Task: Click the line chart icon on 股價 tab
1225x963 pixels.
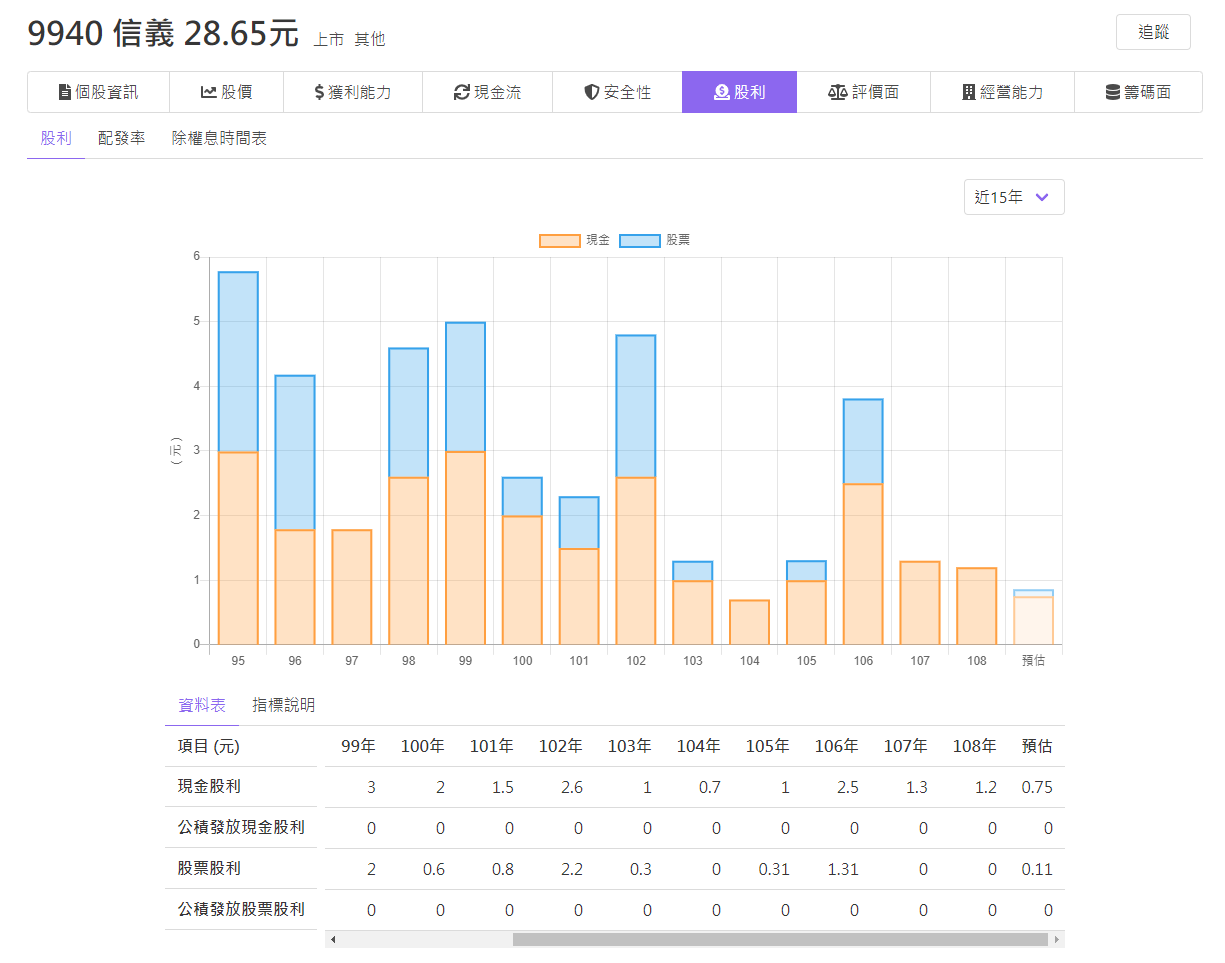Action: click(x=209, y=92)
